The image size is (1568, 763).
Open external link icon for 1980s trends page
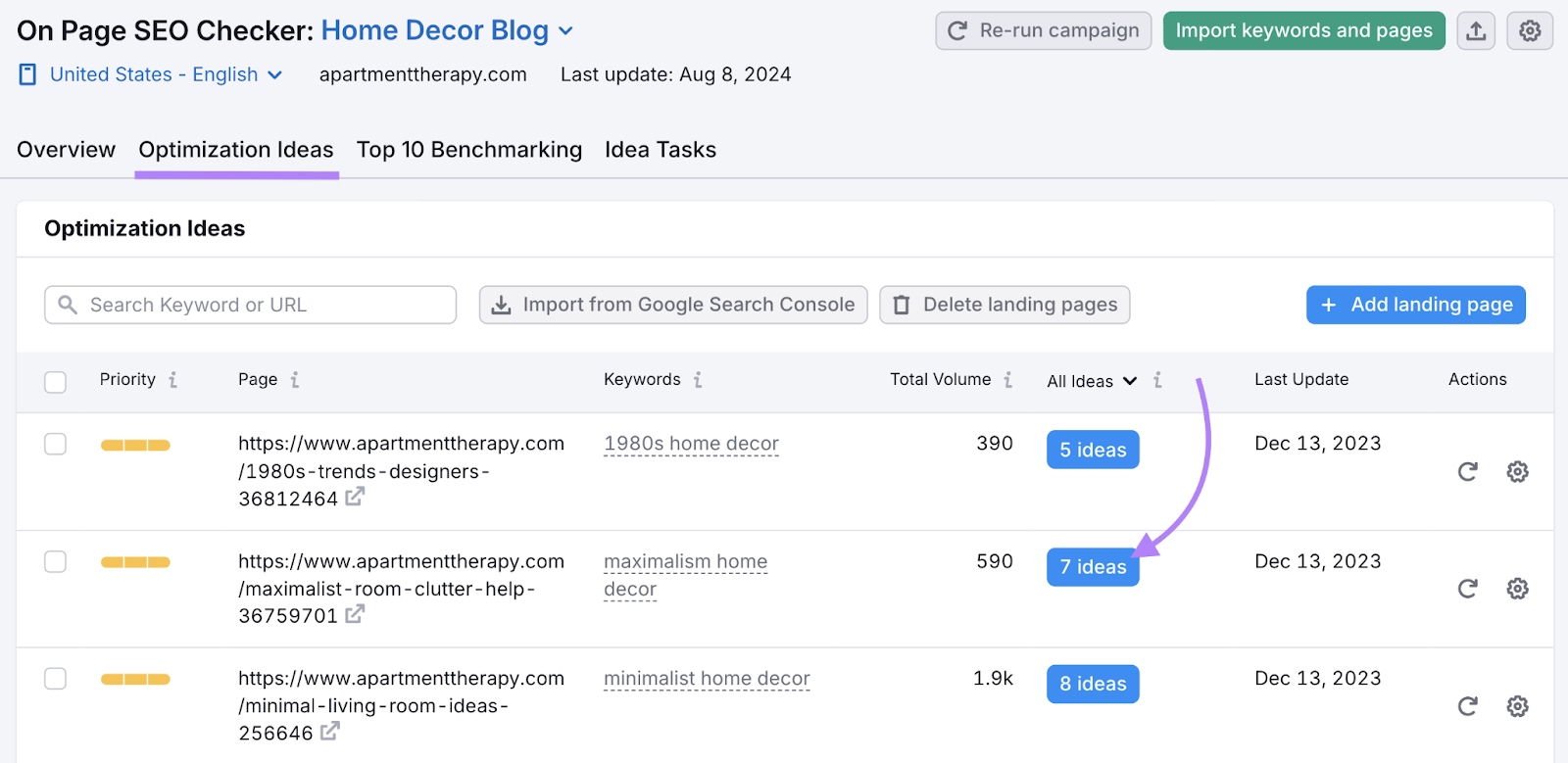[354, 498]
